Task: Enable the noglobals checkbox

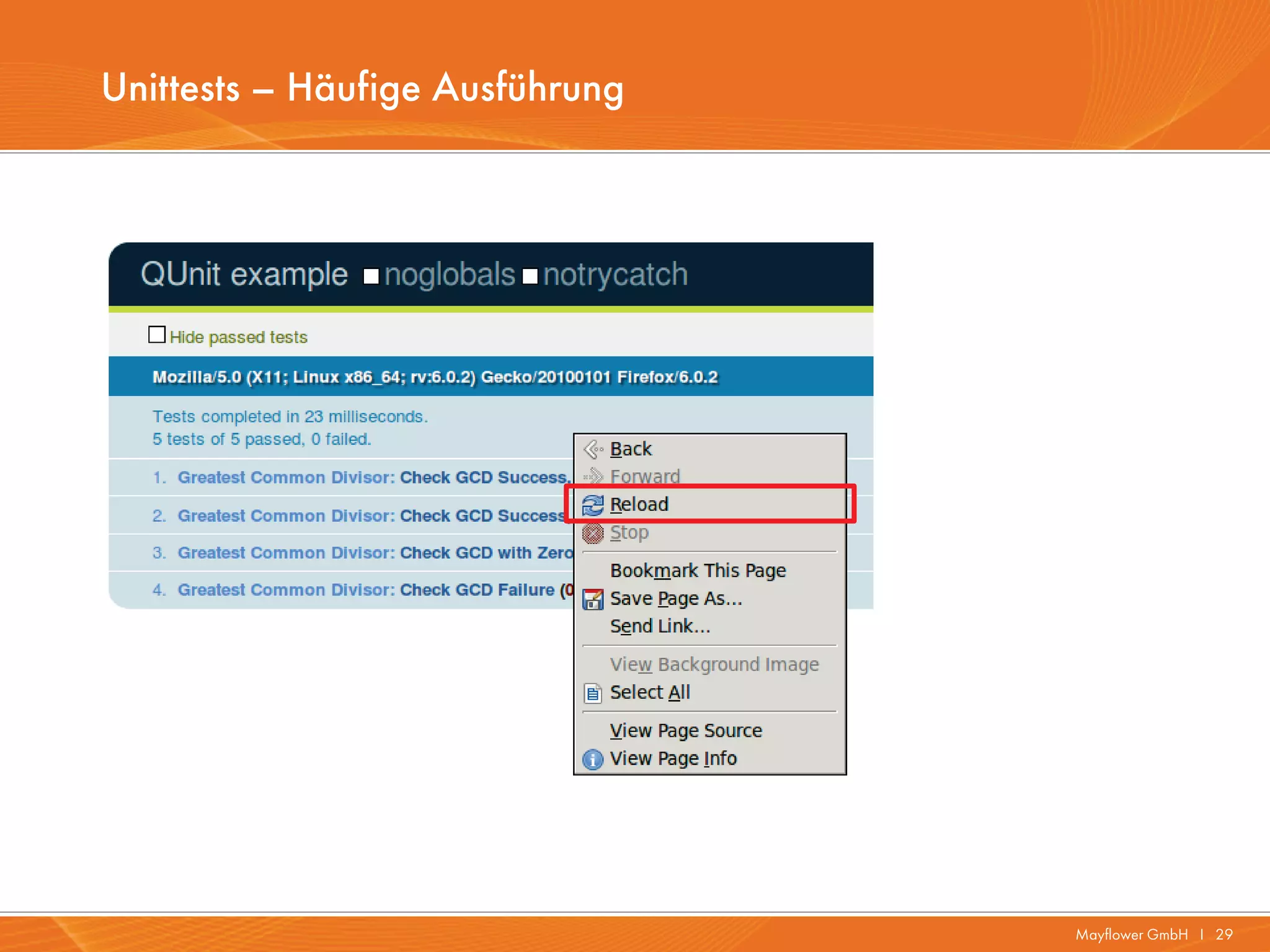Action: (x=371, y=276)
